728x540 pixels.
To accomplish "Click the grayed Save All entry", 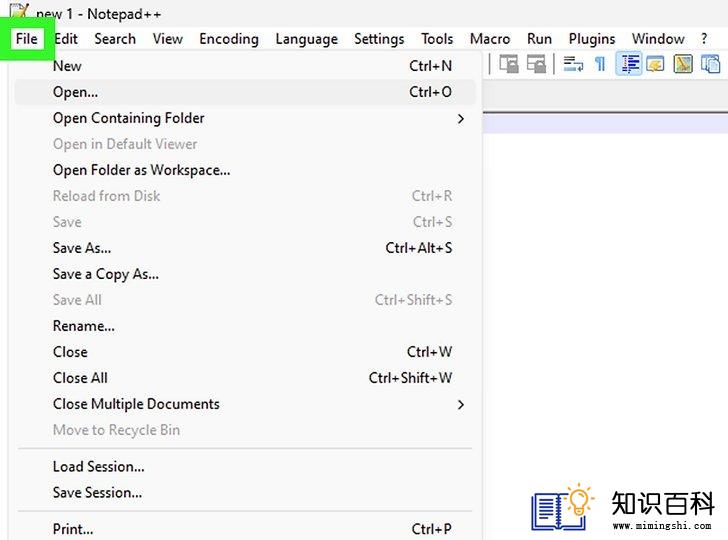I will click(x=245, y=300).
